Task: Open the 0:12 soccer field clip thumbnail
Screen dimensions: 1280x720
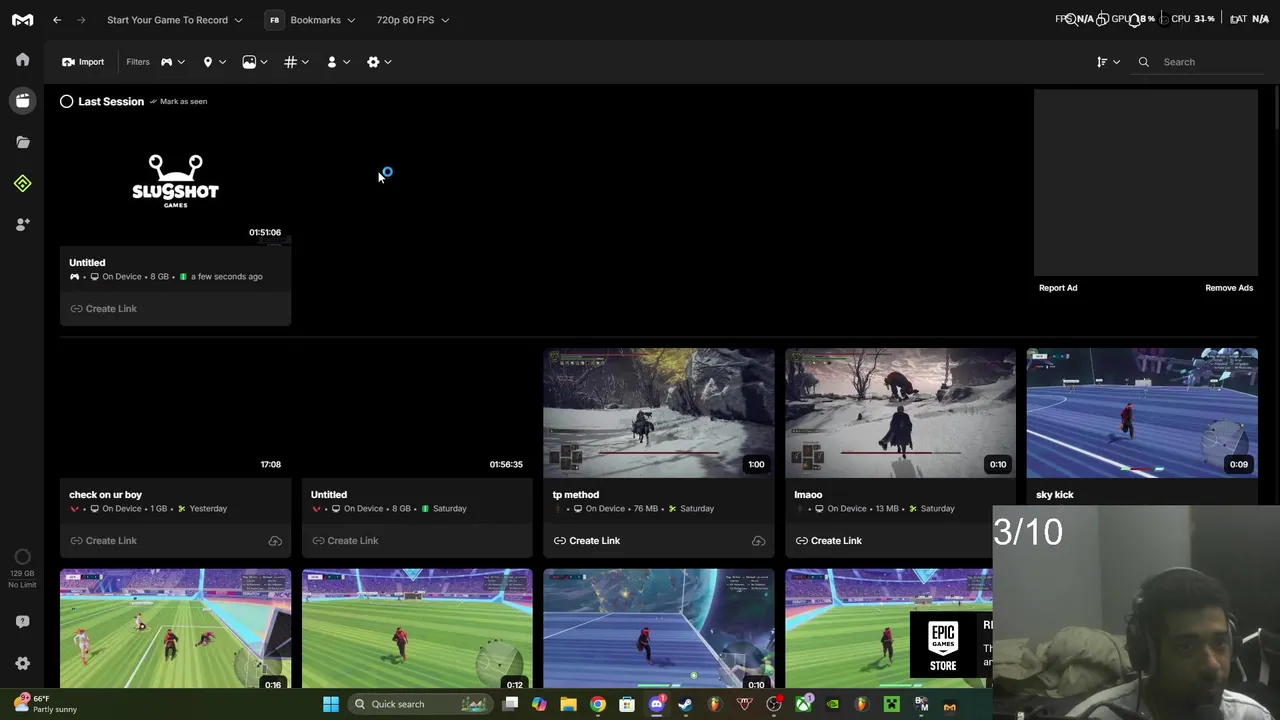Action: [x=417, y=630]
